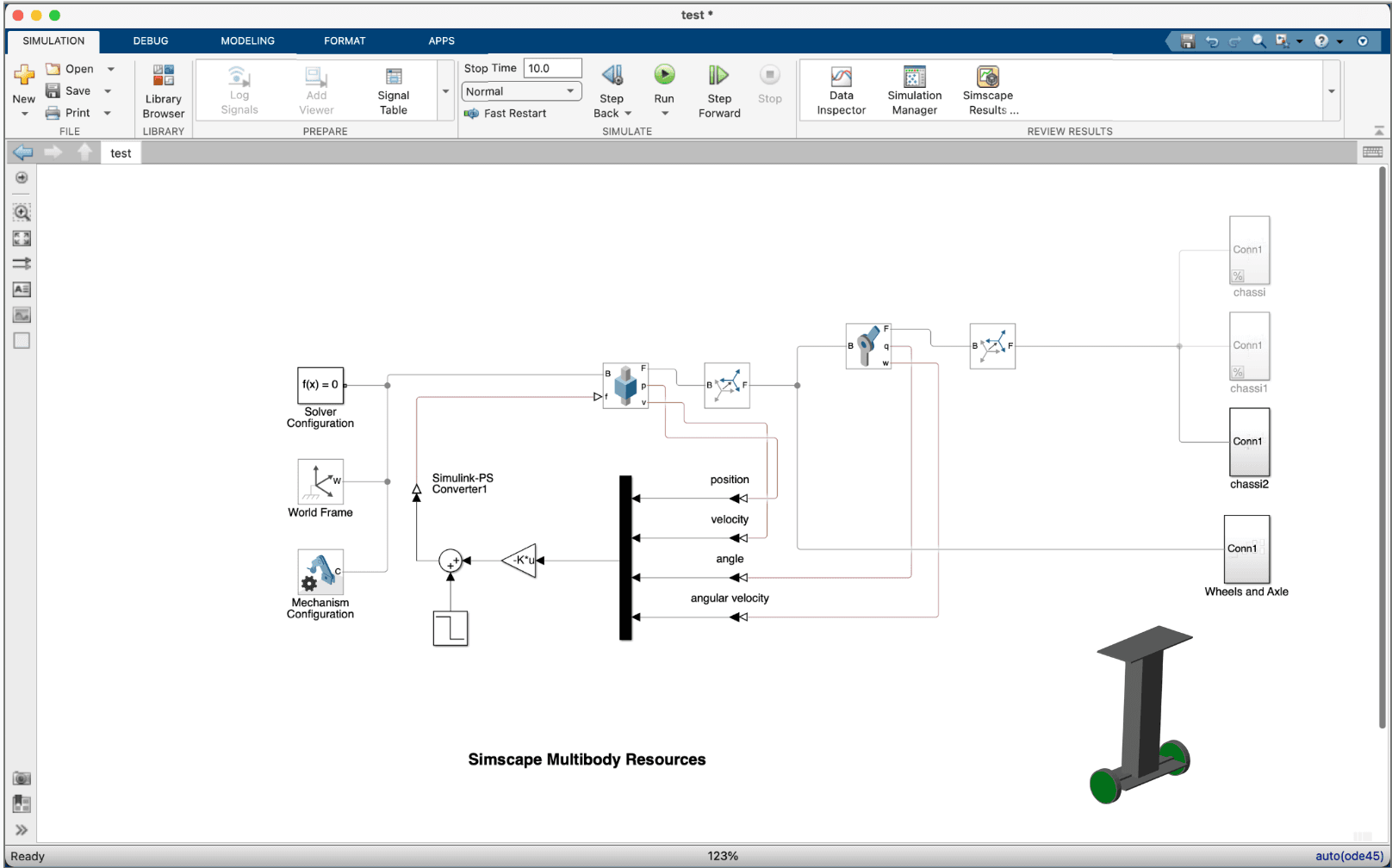Open Simscape Results Explorer
Viewport: 1392px width, 868px height.
pyautogui.click(x=989, y=90)
